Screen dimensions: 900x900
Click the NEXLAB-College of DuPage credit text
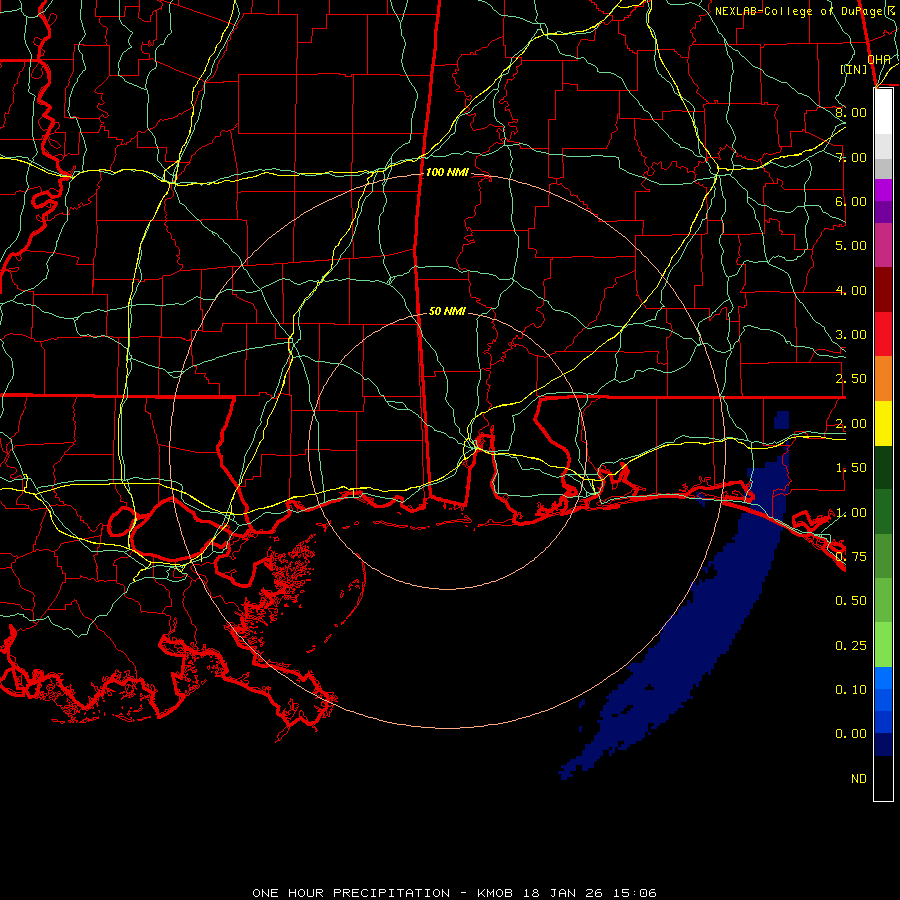point(805,11)
